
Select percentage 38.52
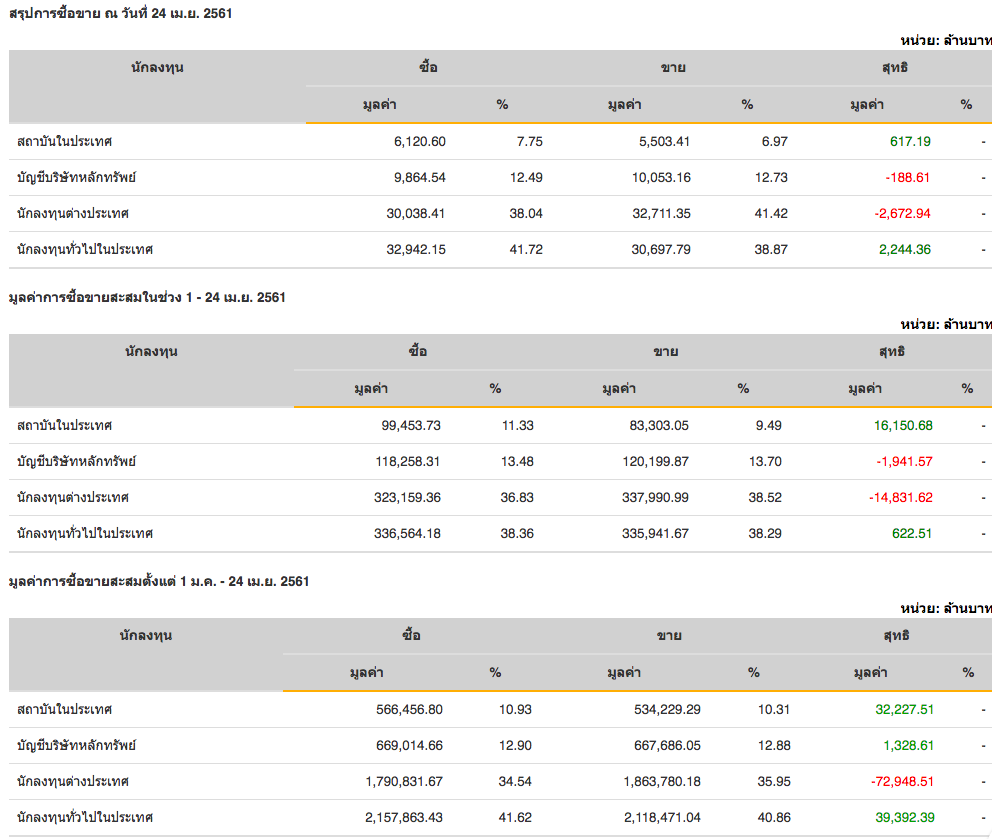click(765, 498)
